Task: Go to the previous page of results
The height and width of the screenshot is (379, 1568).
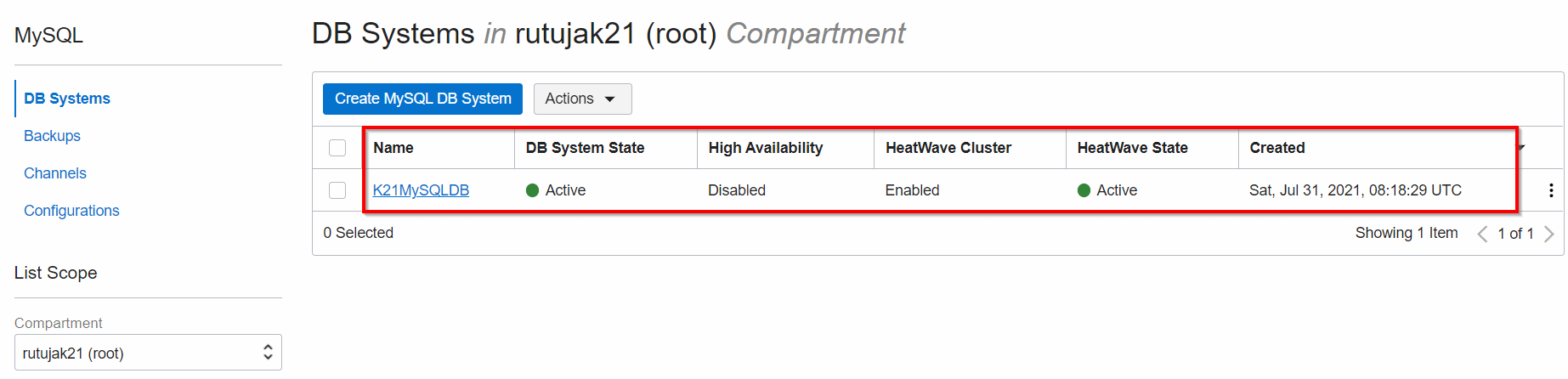Action: (x=1482, y=234)
